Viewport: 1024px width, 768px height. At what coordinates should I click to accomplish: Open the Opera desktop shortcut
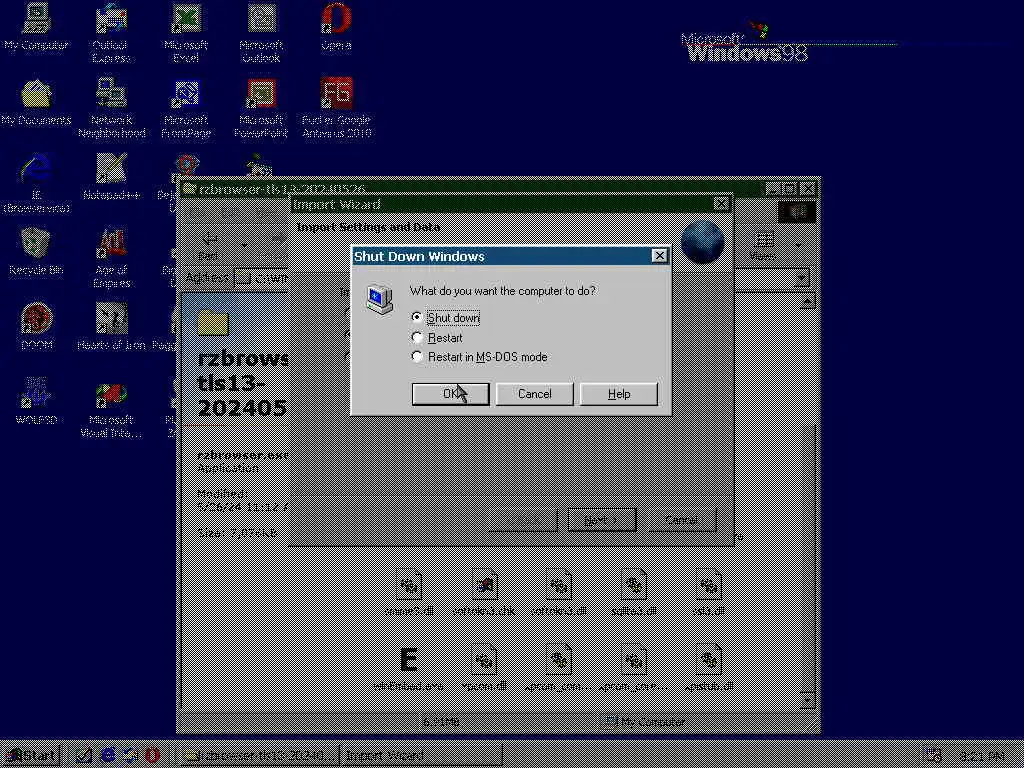pyautogui.click(x=336, y=27)
